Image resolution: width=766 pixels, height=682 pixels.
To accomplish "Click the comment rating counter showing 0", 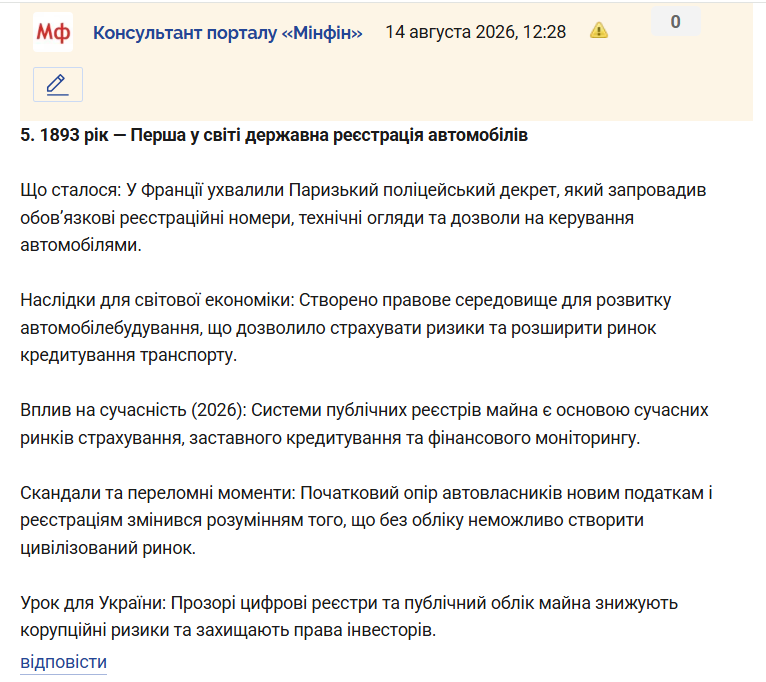I will [676, 21].
